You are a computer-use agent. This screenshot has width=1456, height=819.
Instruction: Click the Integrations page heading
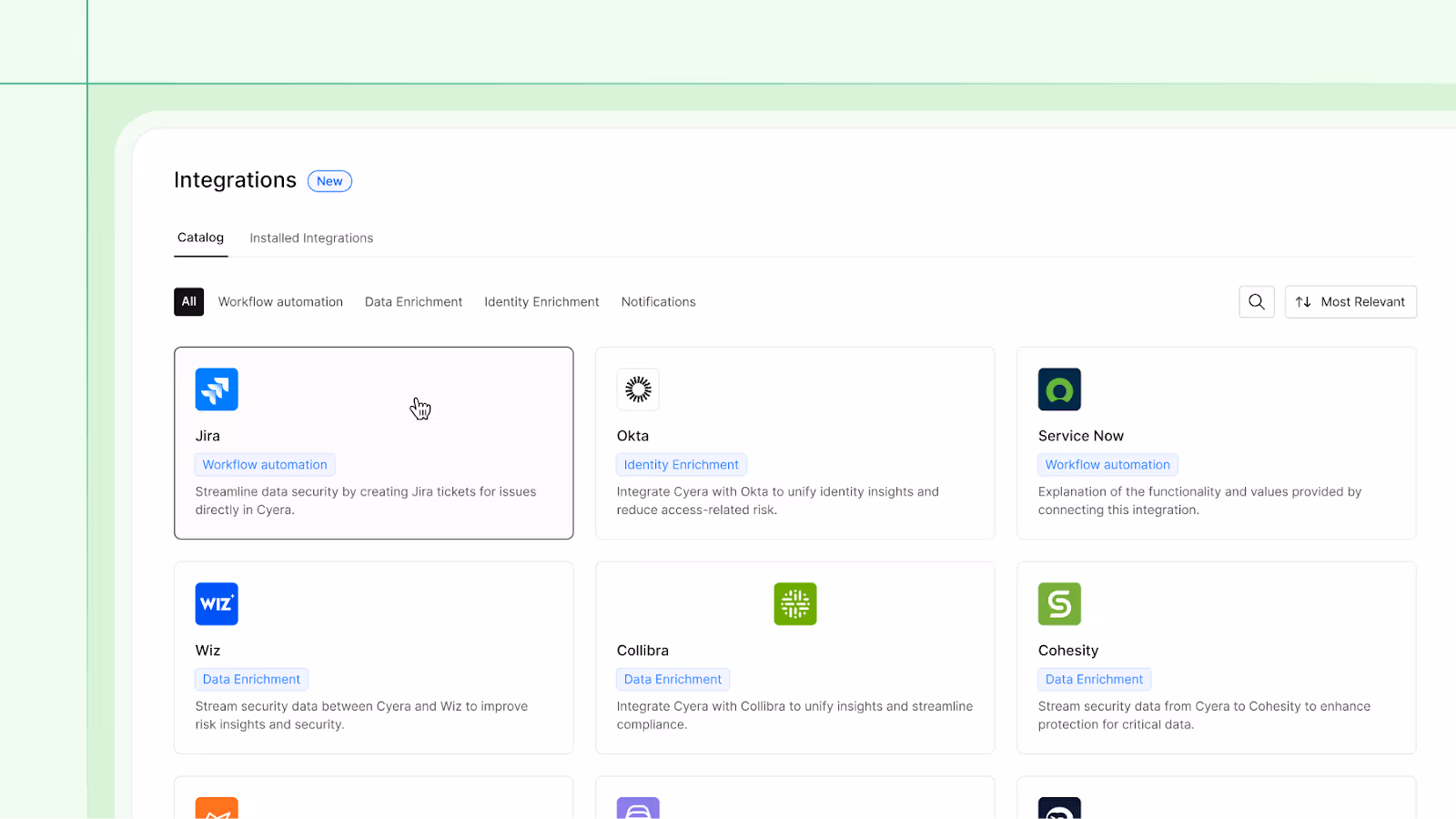[235, 180]
